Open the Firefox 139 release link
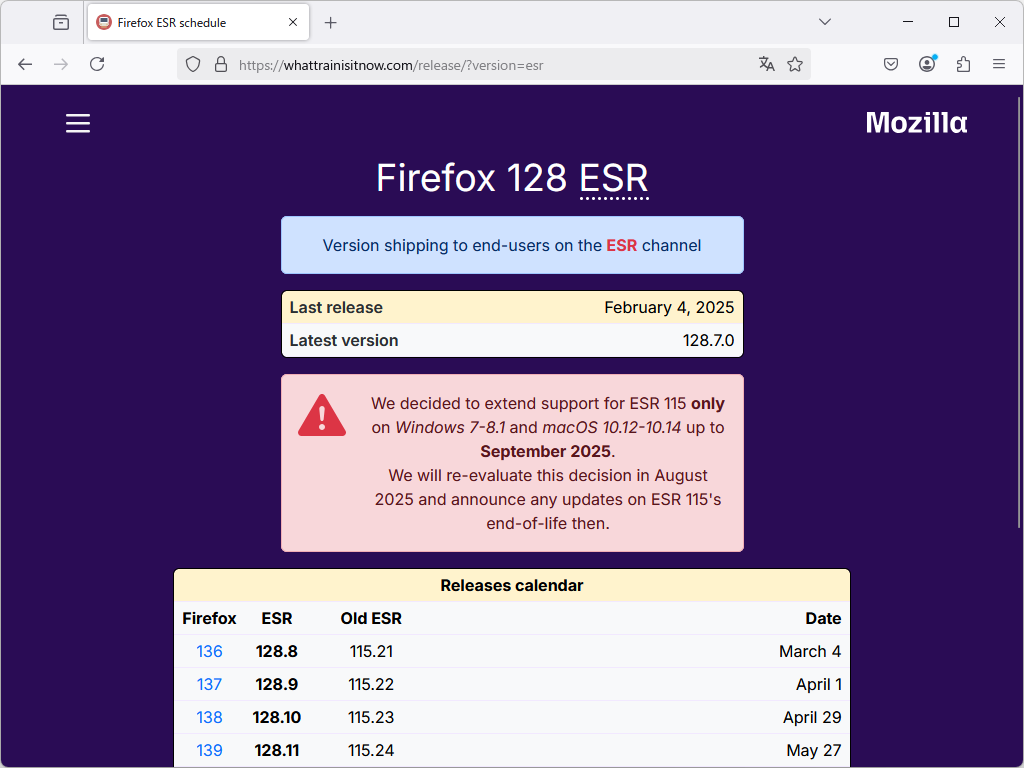The width and height of the screenshot is (1024, 768). coord(209,750)
